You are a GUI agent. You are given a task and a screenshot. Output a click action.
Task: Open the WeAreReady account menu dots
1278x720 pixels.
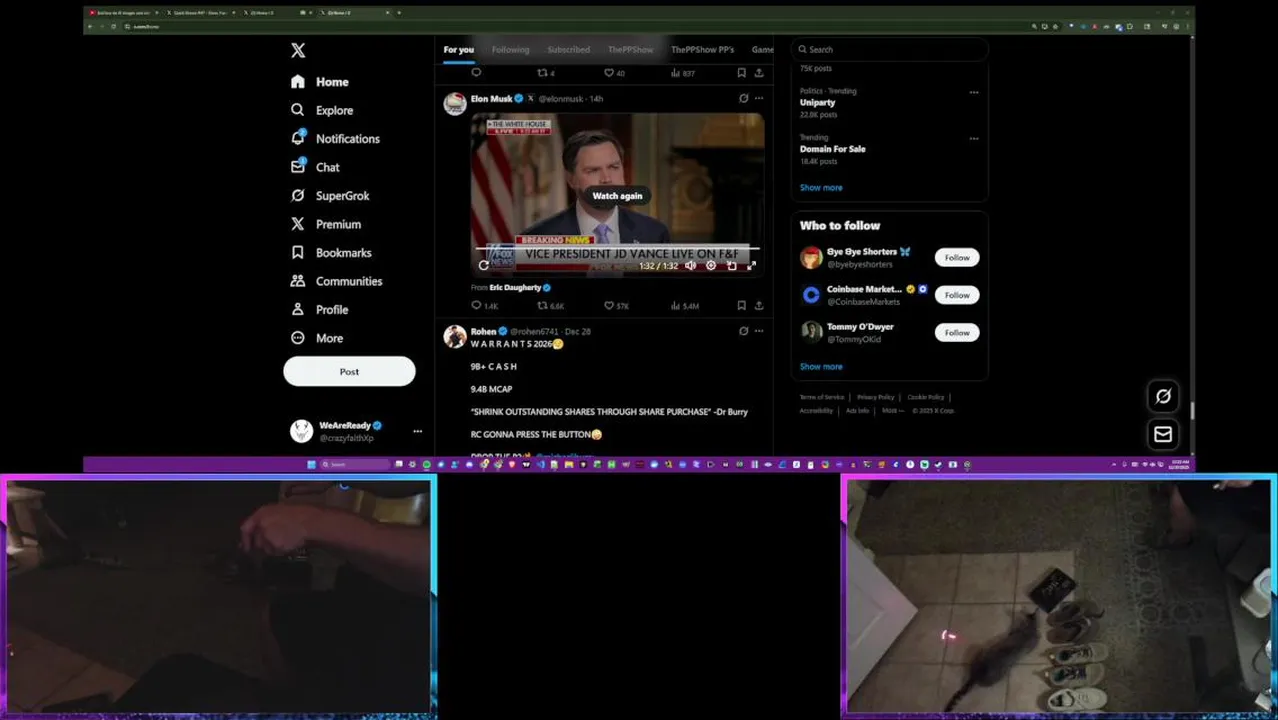pos(417,431)
